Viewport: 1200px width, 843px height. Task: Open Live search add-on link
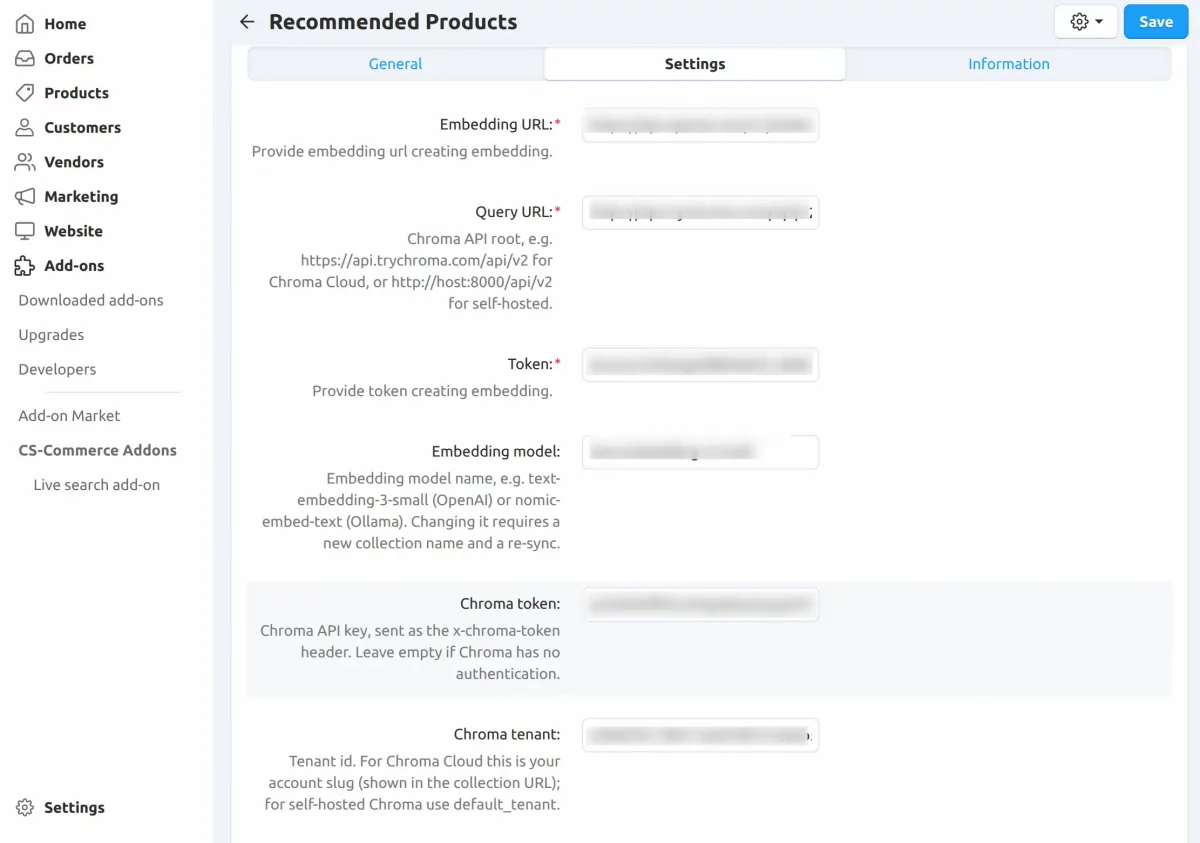pos(97,485)
